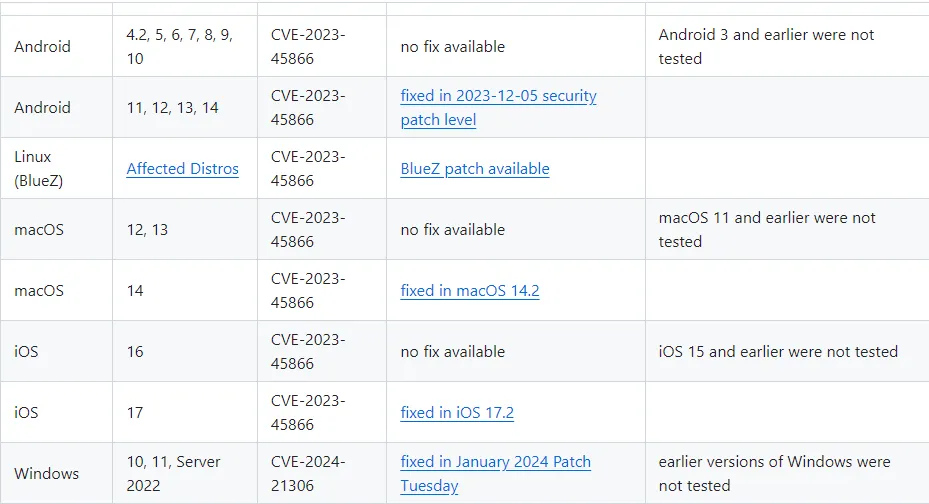Open 'fixed in January 2024 Patch Tuesday' link

[x=495, y=473]
